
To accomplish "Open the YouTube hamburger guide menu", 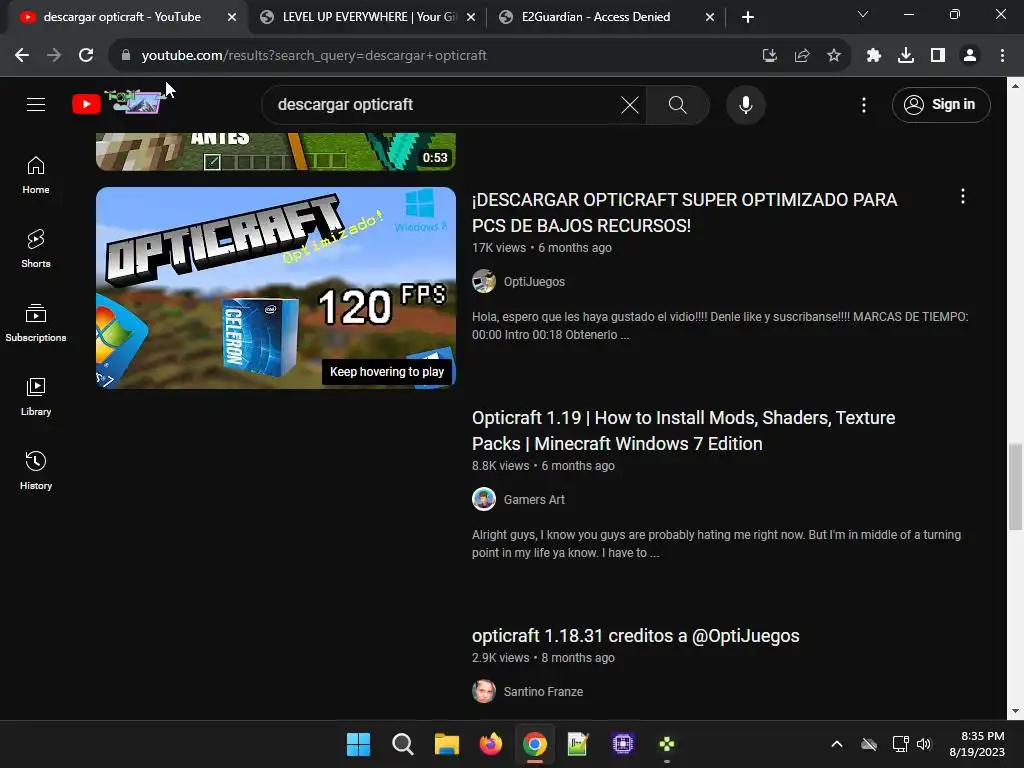I will tap(36, 104).
